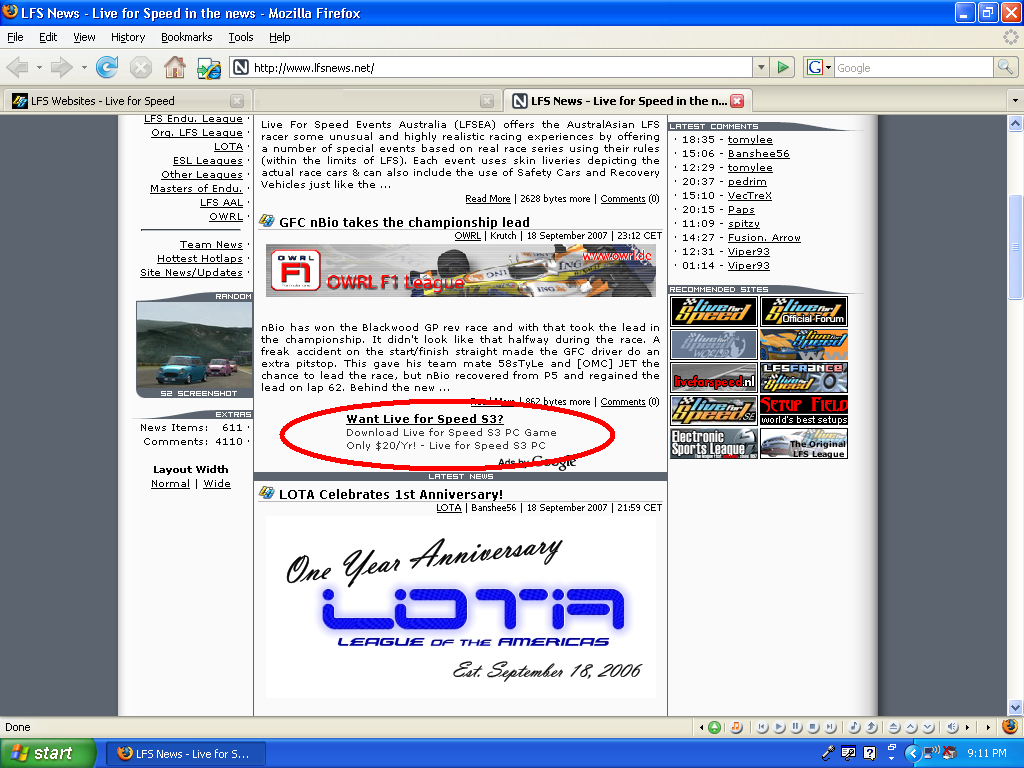The height and width of the screenshot is (768, 1024).
Task: Click the mute speaker icon in status bar
Action: [952, 727]
